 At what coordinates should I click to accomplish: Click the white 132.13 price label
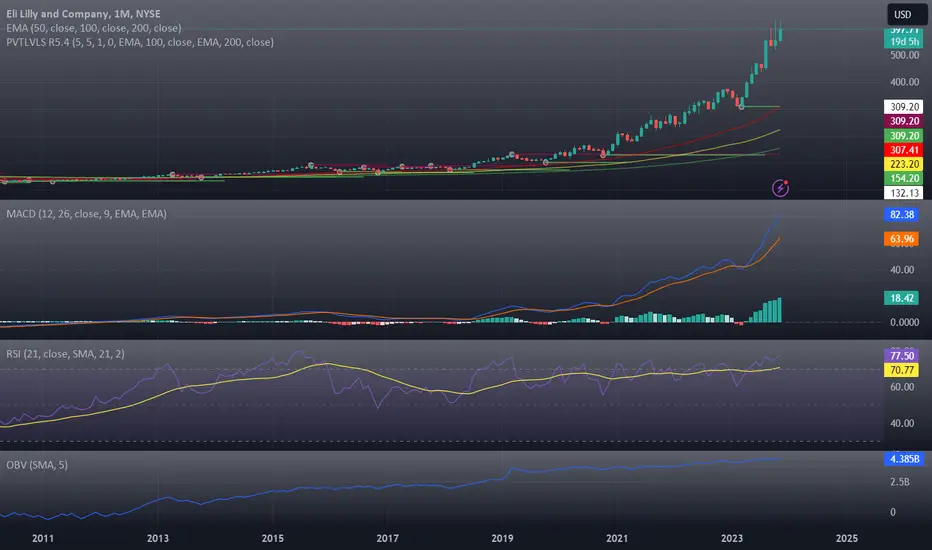(x=903, y=193)
